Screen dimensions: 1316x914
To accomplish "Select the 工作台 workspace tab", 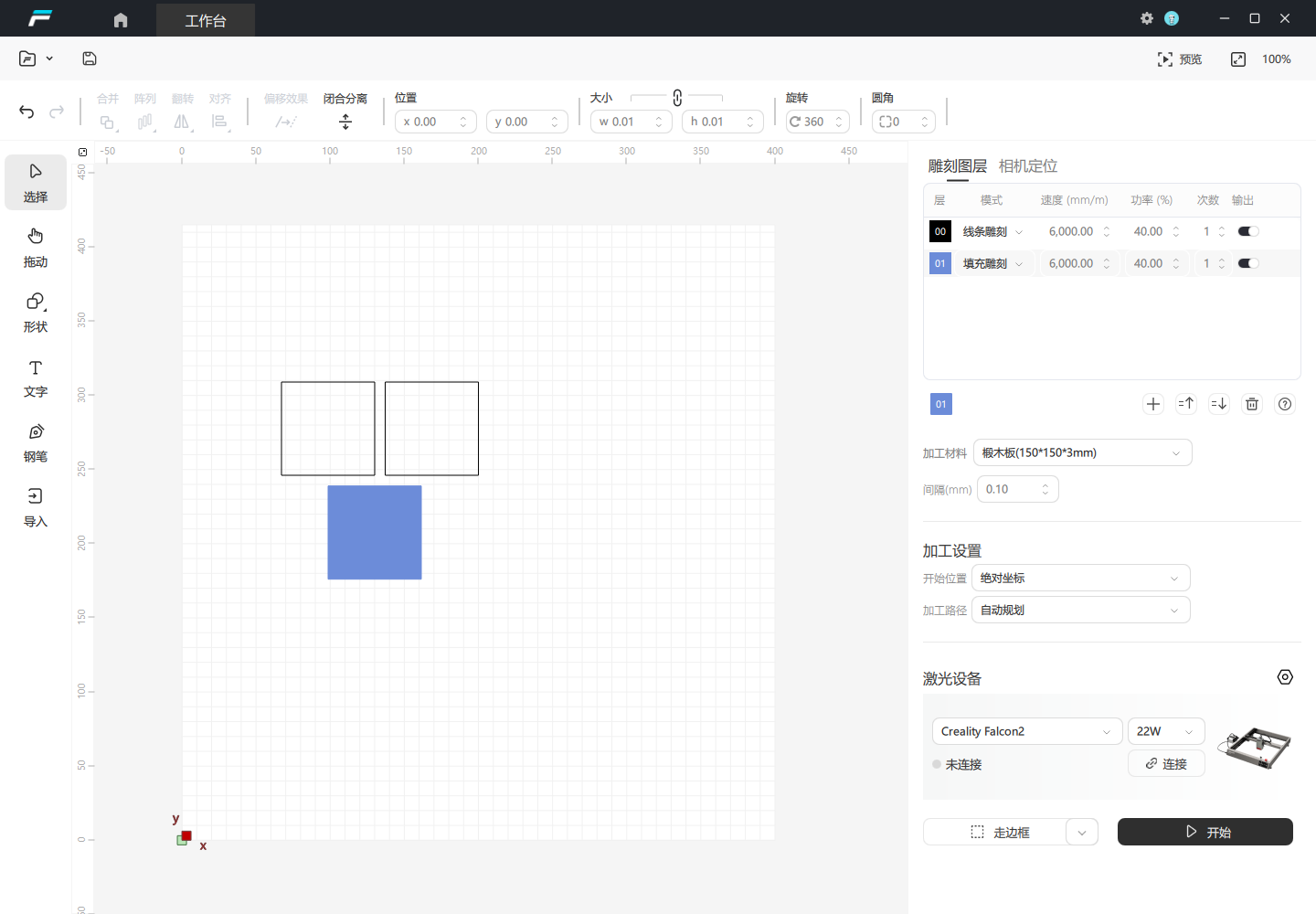I will pos(206,20).
